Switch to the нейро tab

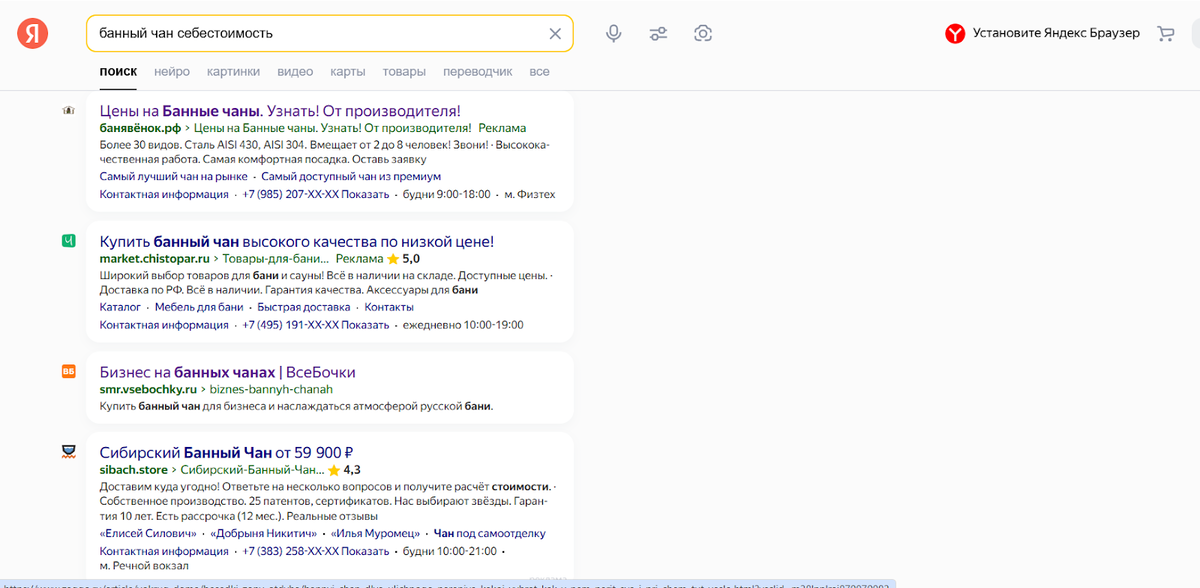[x=172, y=72]
